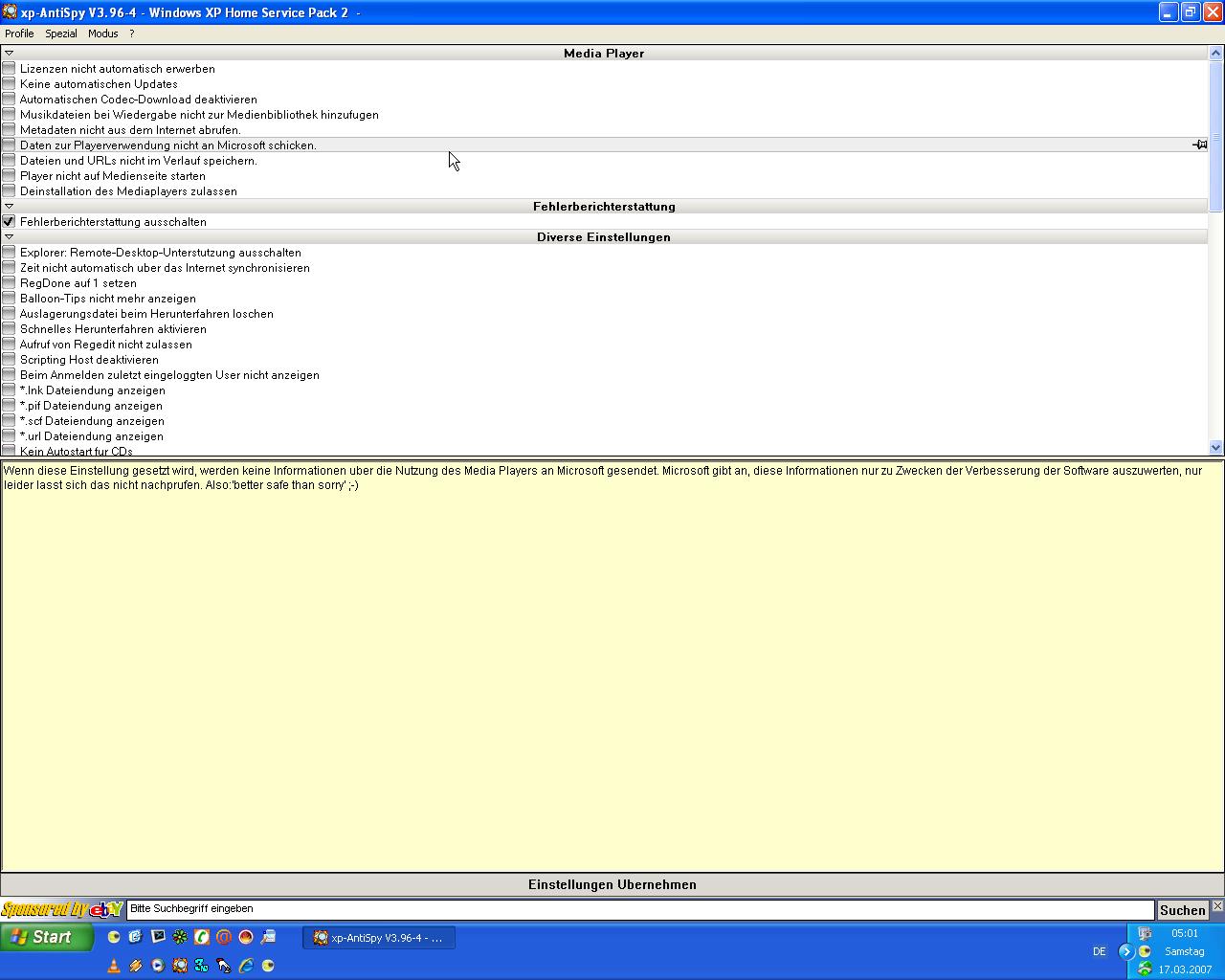The height and width of the screenshot is (980, 1225).
Task: Collapse the Diverse Einstellungen section triangle
Action: coord(9,236)
